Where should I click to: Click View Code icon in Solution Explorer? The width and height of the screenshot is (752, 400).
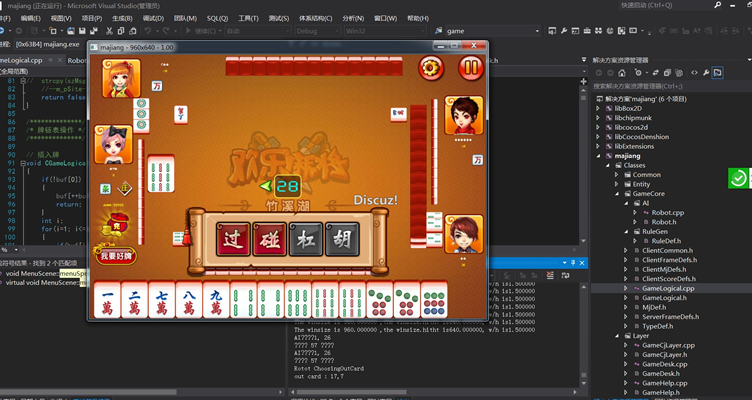(694, 73)
